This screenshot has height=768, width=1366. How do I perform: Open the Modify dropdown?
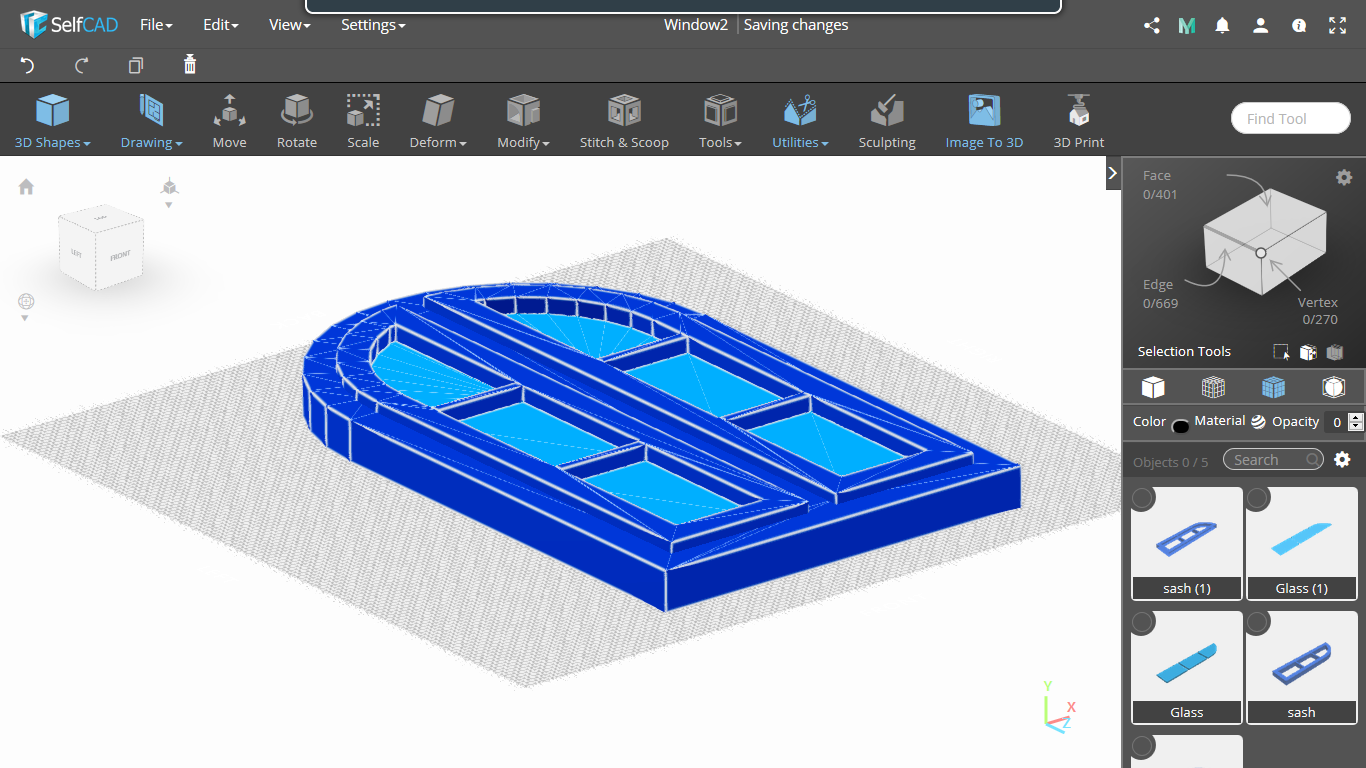click(523, 121)
